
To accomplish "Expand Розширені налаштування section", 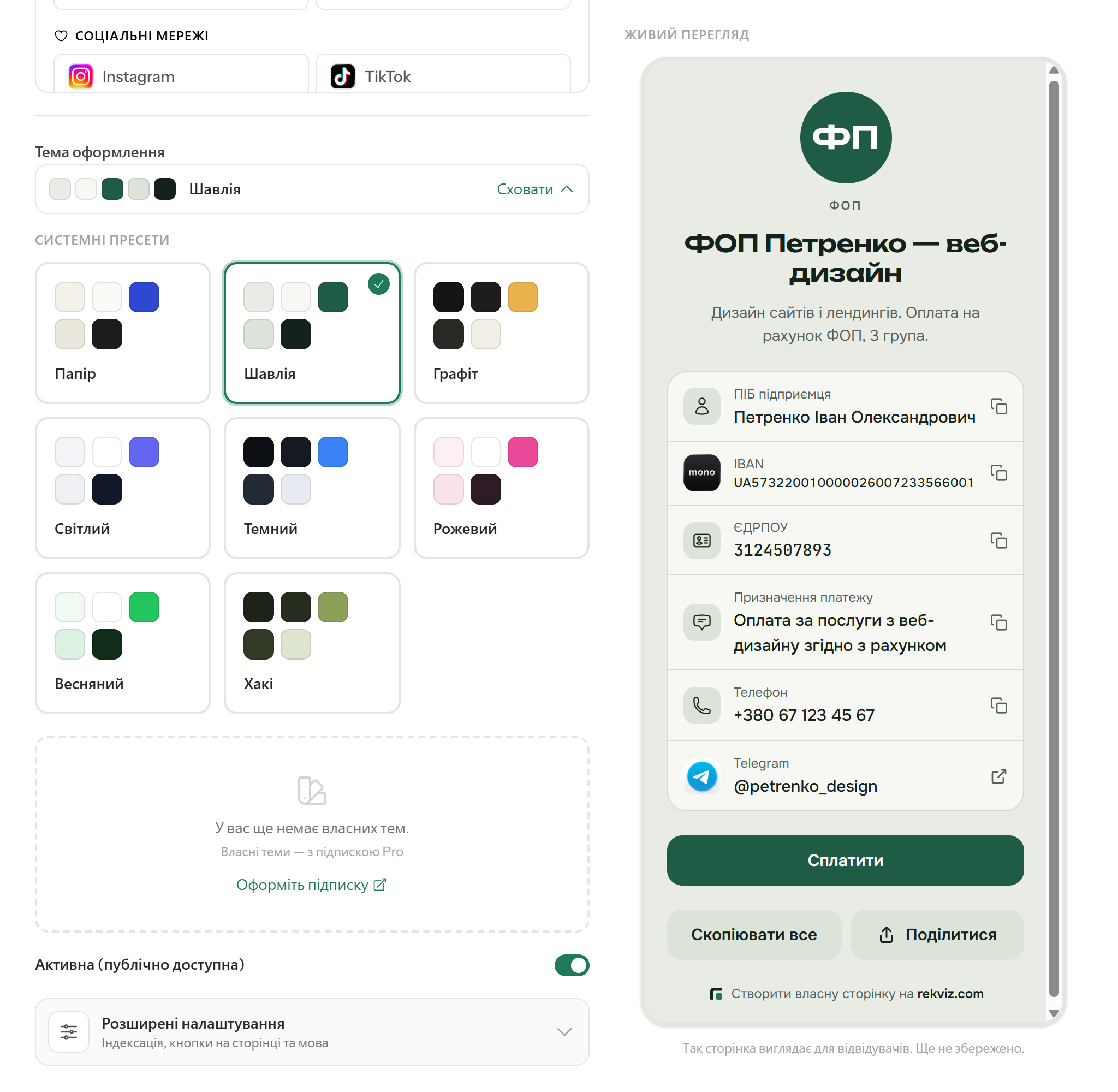I will [312, 1032].
